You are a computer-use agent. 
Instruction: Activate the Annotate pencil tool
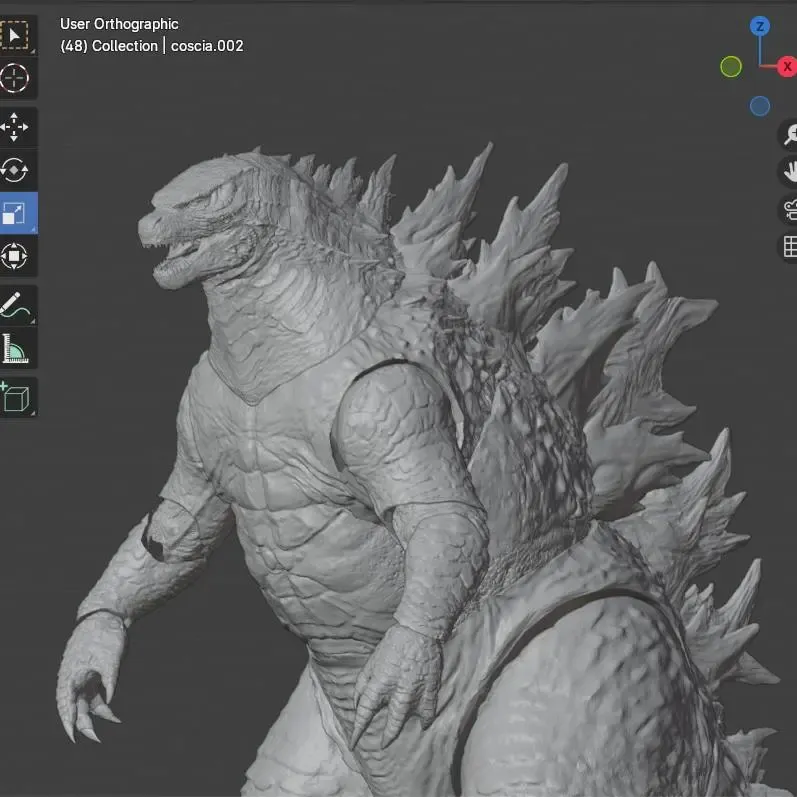[14, 305]
